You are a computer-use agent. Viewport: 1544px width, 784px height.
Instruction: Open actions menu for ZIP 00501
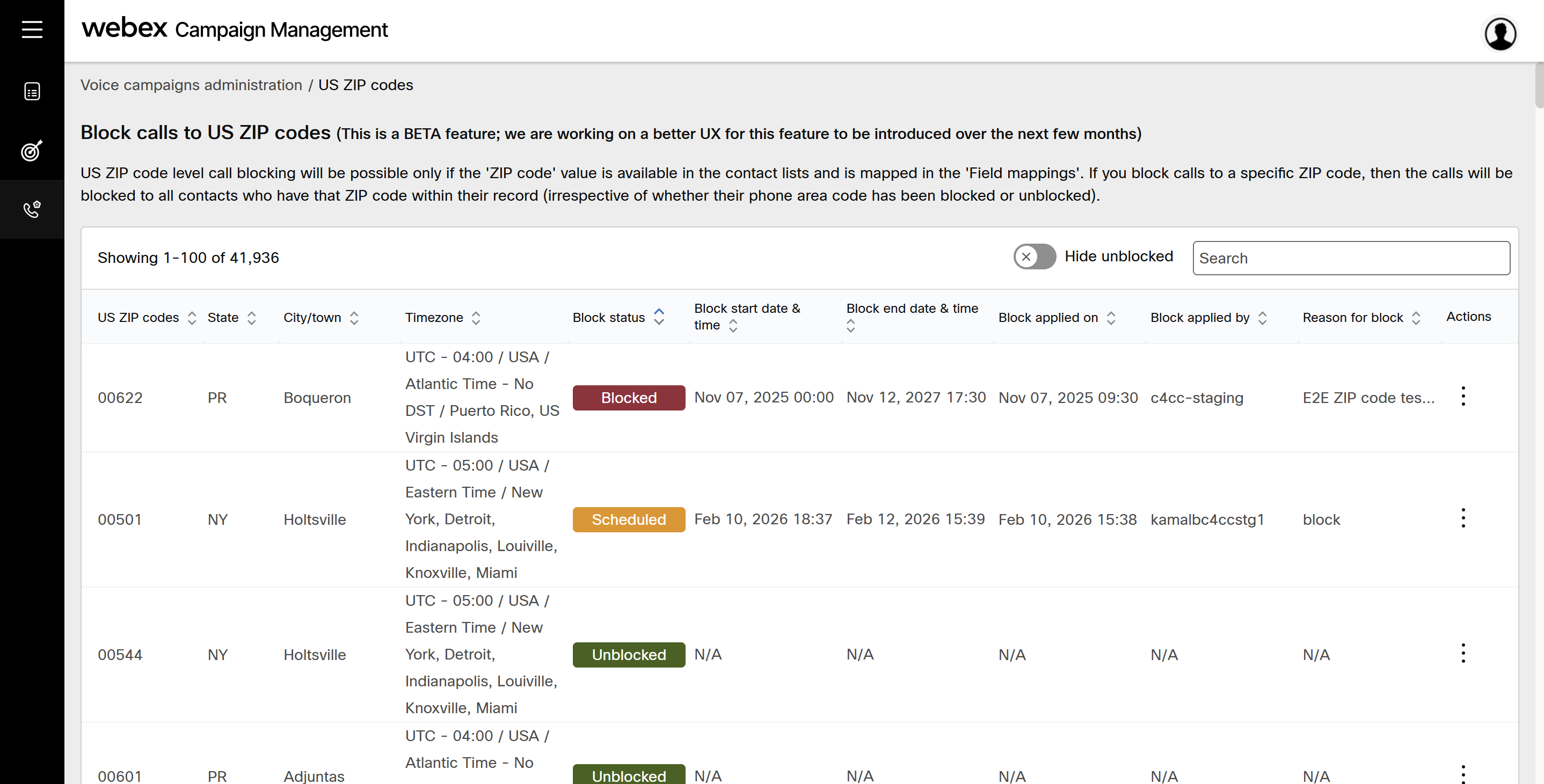(1462, 518)
